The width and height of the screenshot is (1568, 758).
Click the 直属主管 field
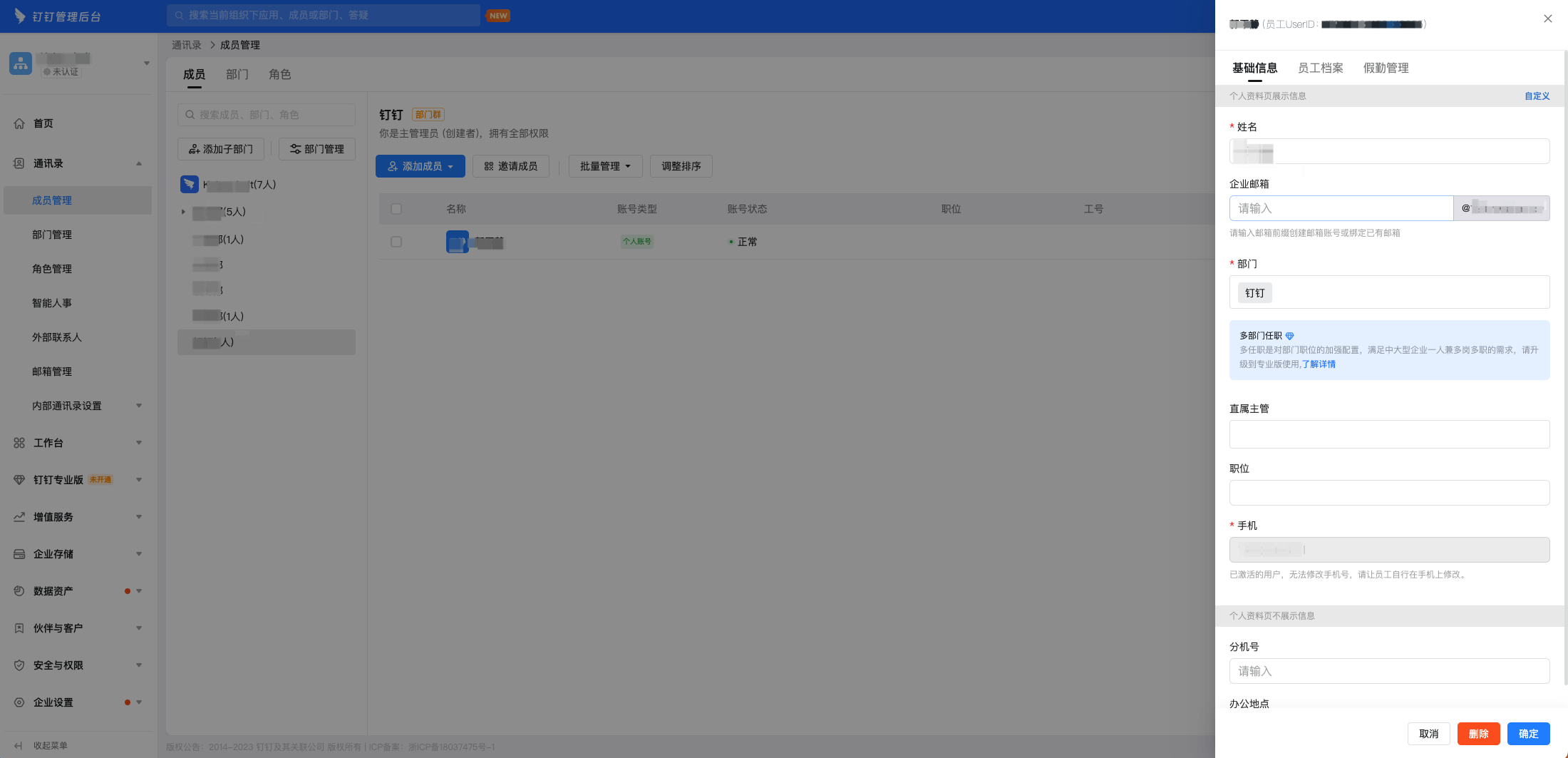(x=1390, y=434)
